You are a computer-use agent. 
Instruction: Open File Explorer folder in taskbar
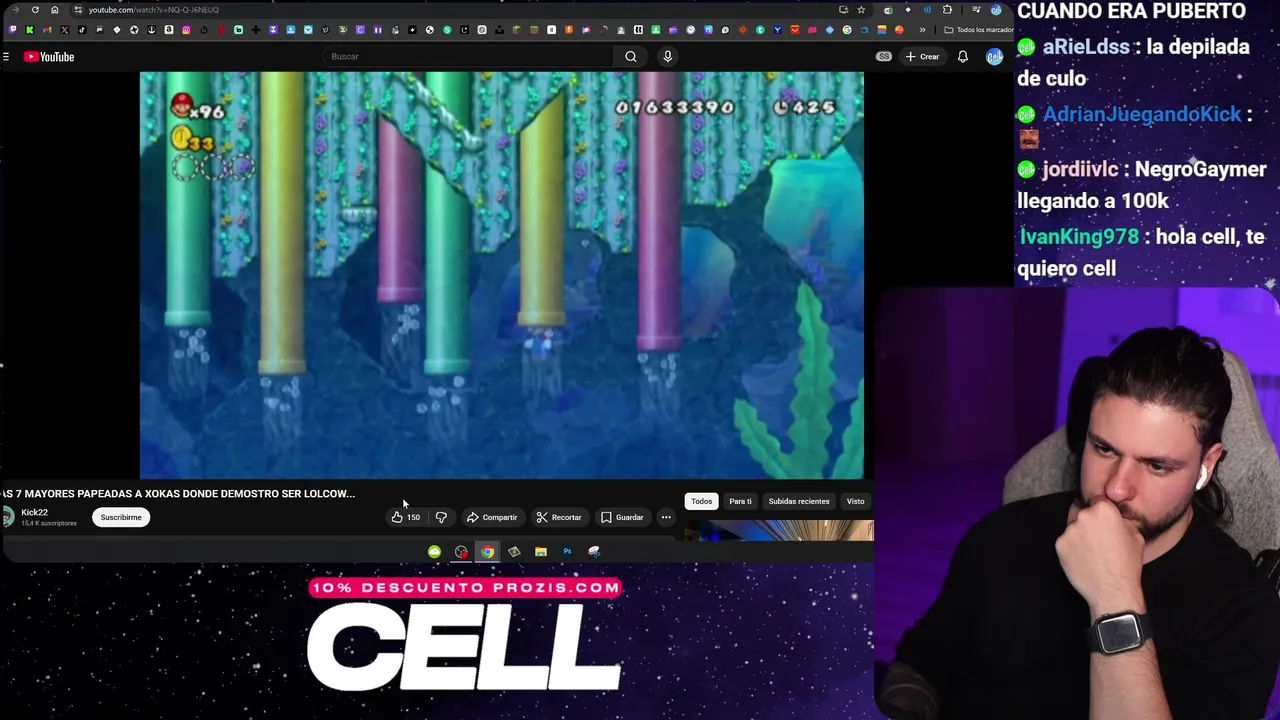(540, 552)
